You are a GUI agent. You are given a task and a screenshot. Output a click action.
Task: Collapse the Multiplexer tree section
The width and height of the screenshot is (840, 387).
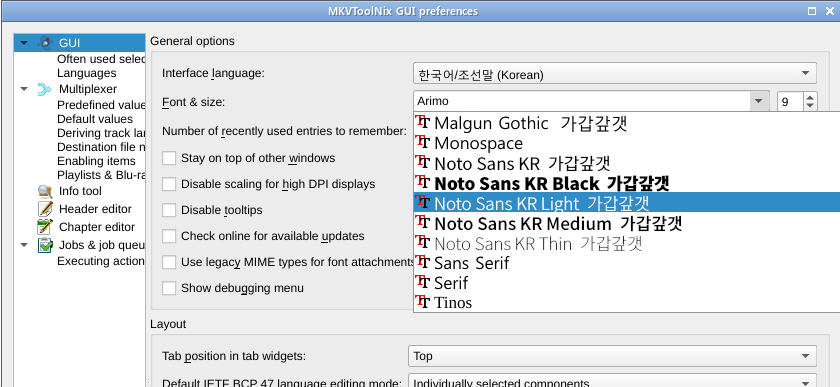tap(24, 89)
